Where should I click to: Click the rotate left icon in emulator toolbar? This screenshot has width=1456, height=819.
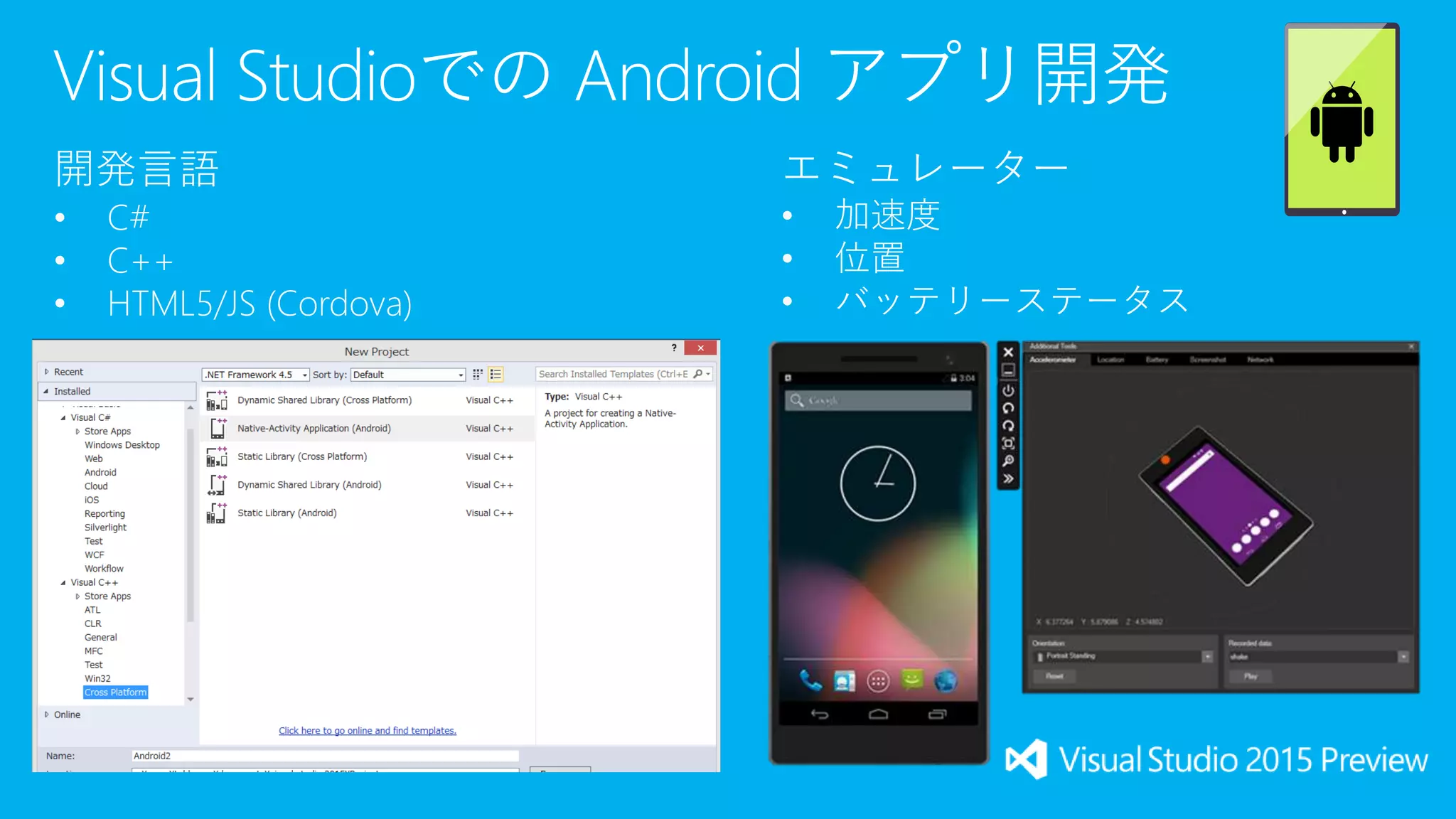tap(1008, 408)
